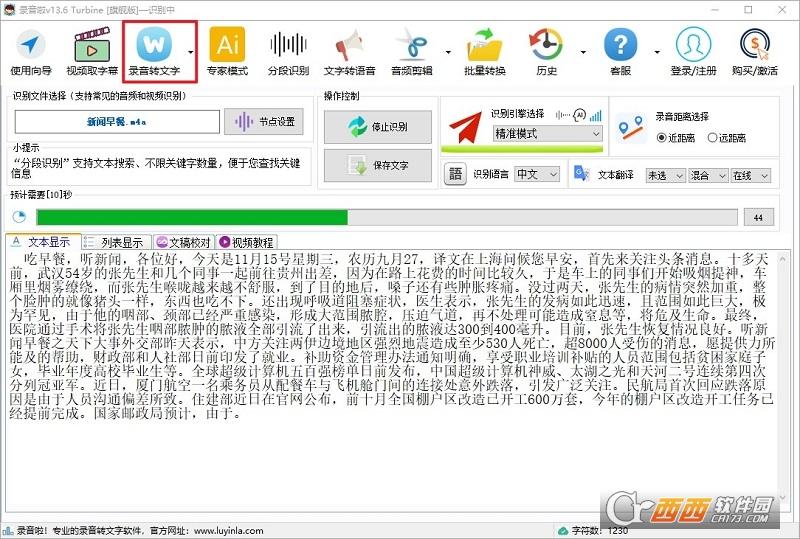Viewport: 800px width, 539px height.
Task: Open the 在线 translation dropdown
Action: 751,176
